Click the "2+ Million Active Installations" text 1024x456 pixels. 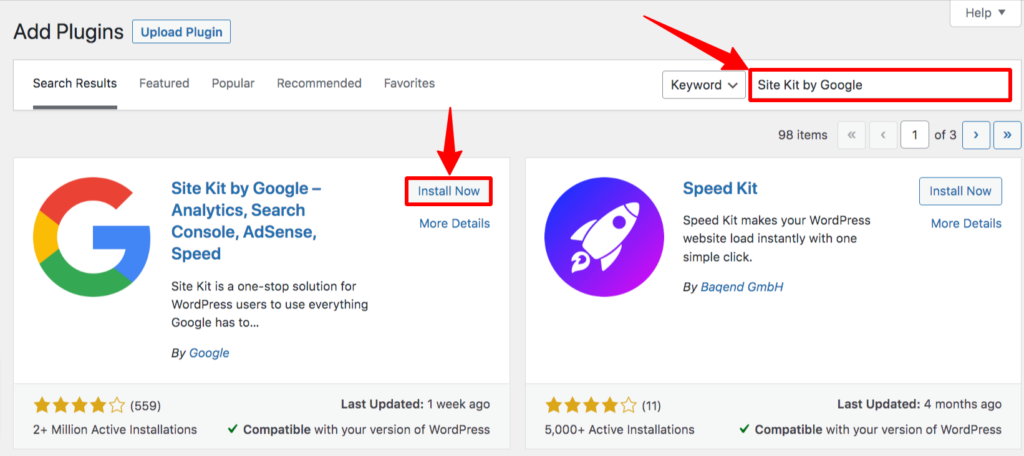click(x=115, y=430)
